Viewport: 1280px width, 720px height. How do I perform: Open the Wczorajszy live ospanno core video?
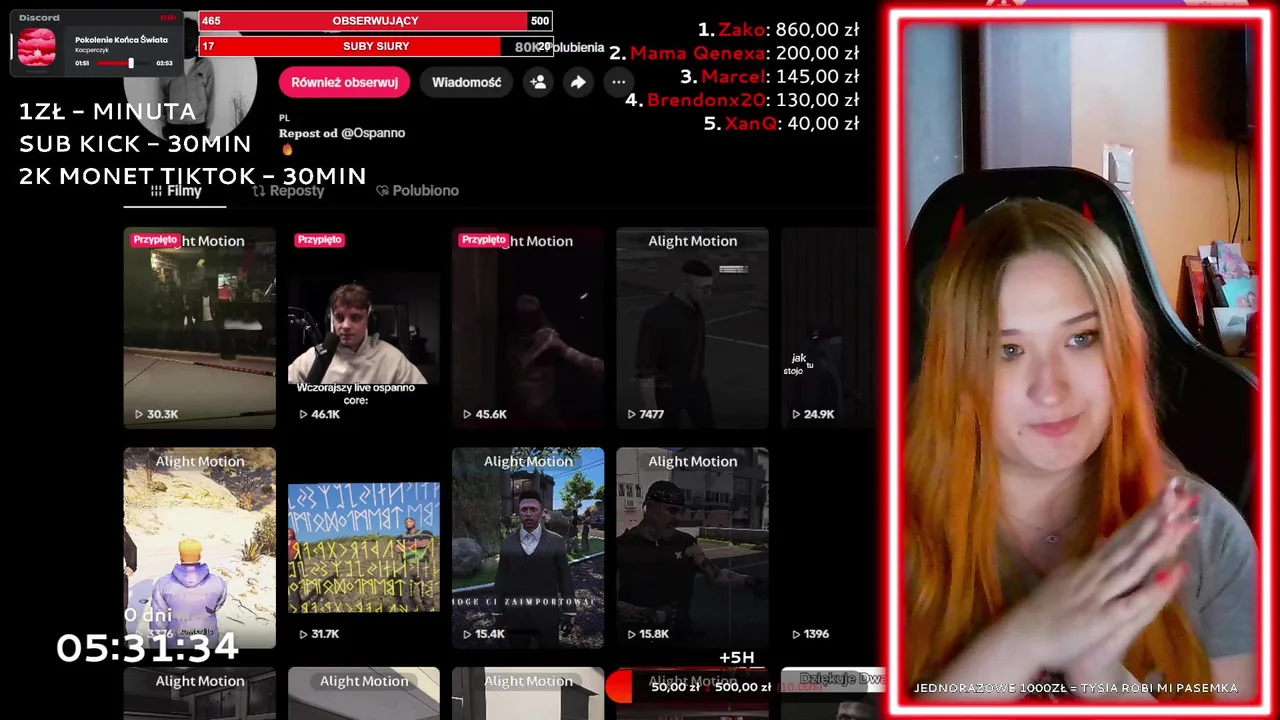click(x=363, y=328)
